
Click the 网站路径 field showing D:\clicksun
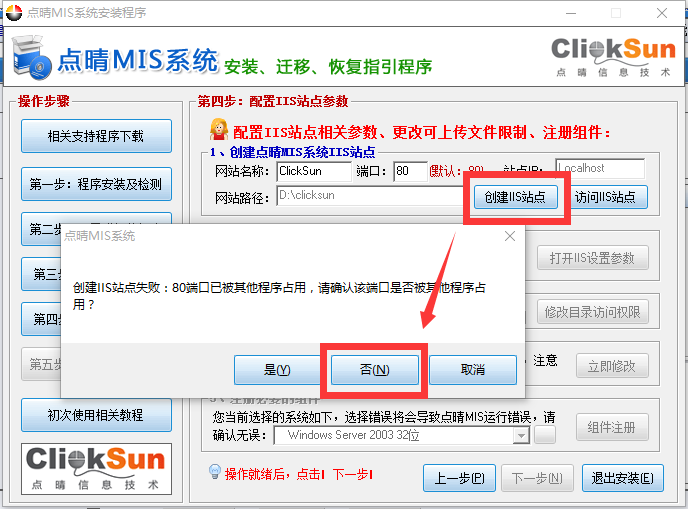click(x=369, y=196)
